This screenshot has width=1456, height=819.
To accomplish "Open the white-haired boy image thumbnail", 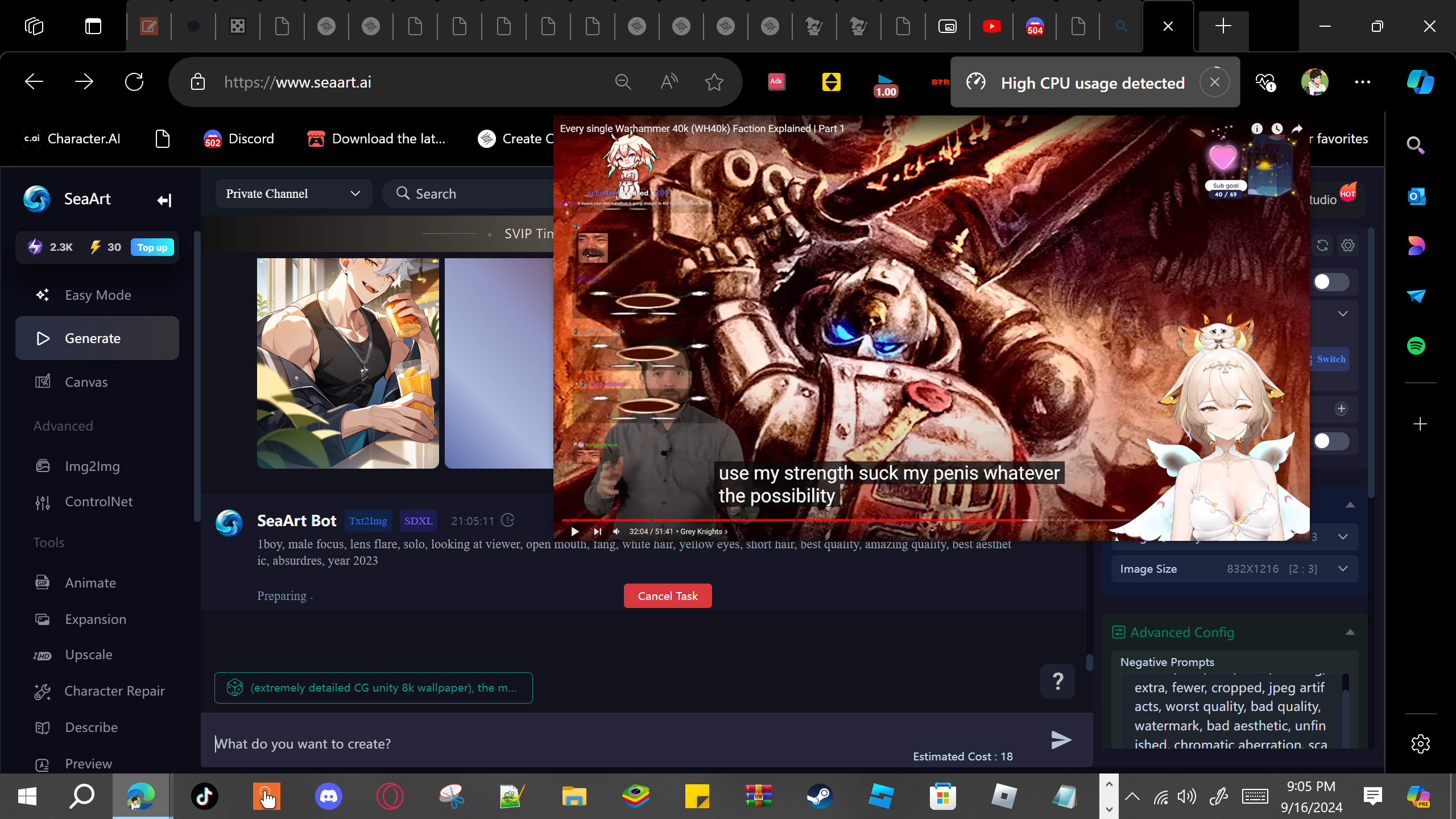I will click(x=348, y=363).
